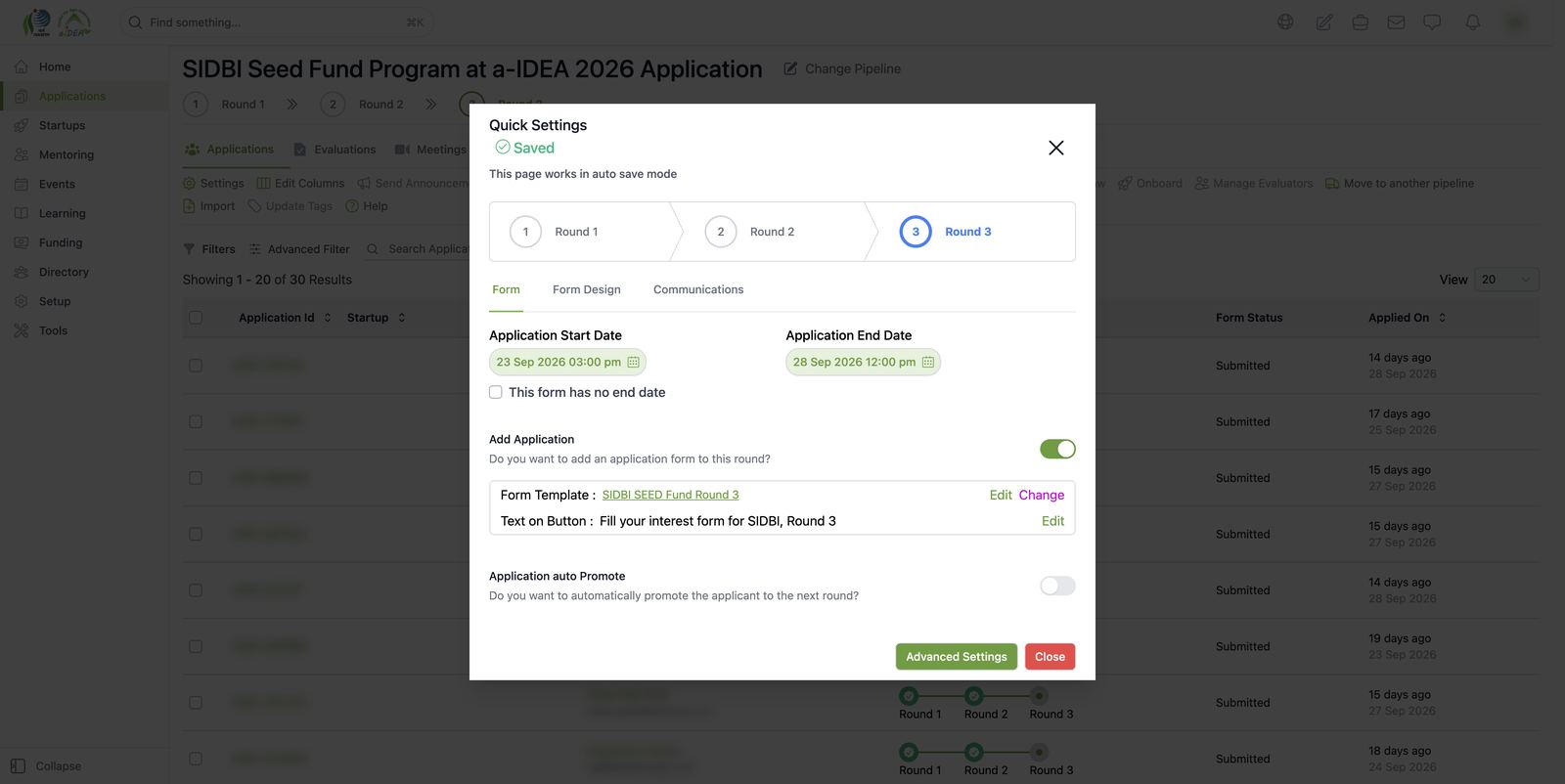The width and height of the screenshot is (1565, 784).
Task: Sort by Startup column arrows
Action: click(401, 318)
